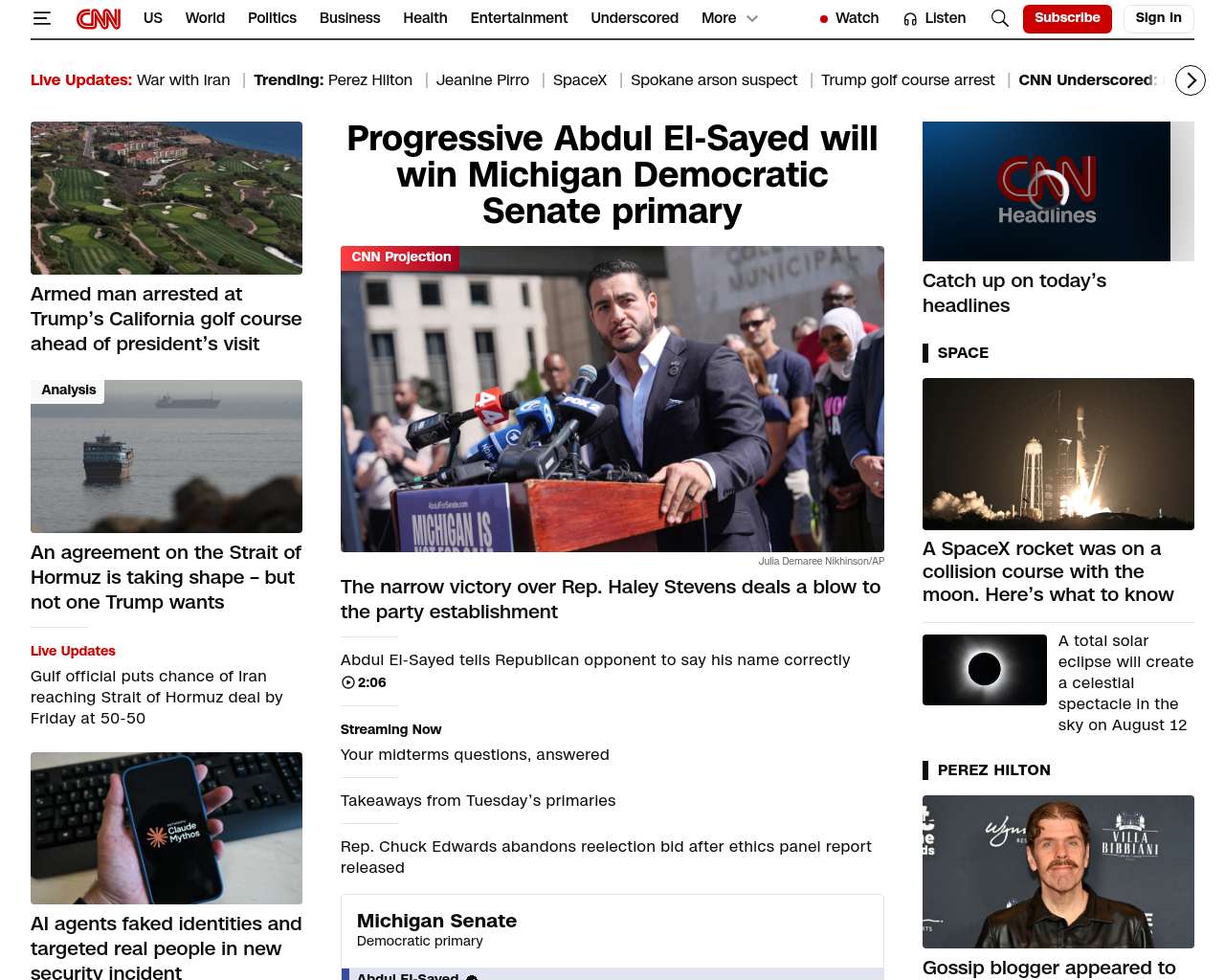Open the US section
The image size is (1225, 980).
(x=153, y=18)
